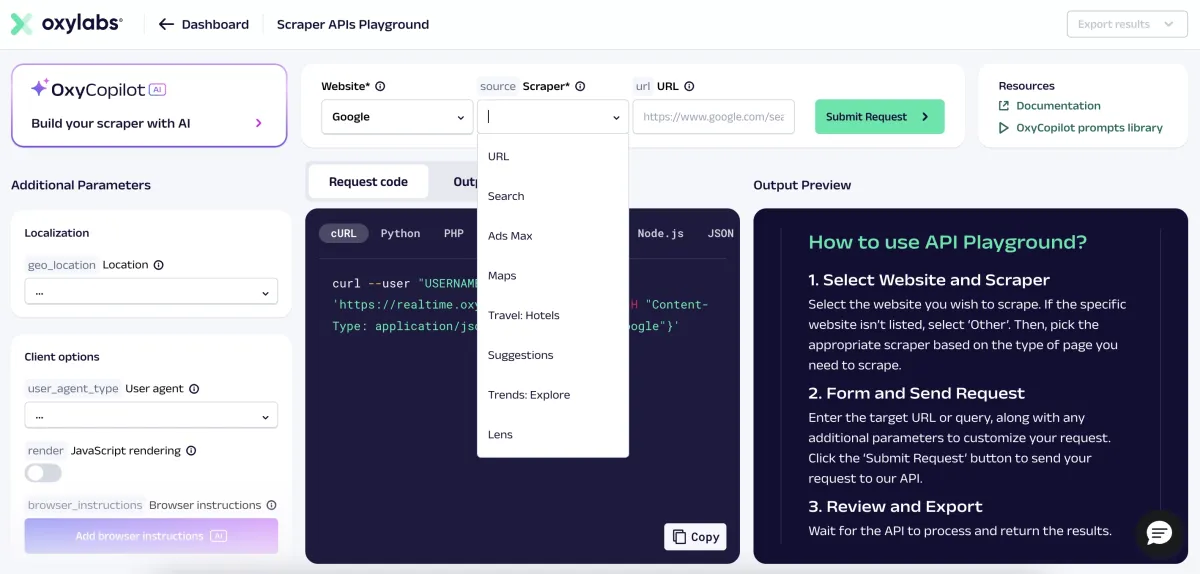Click the Output Preview heading
Screen dimensions: 1200x574
pyautogui.click(x=802, y=185)
